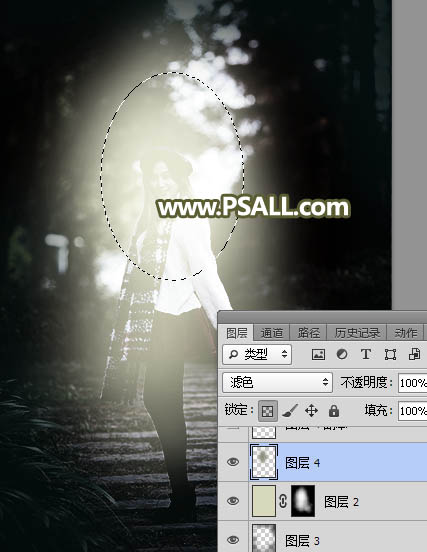Filter layers by shape icon
The height and width of the screenshot is (552, 427).
390,354
